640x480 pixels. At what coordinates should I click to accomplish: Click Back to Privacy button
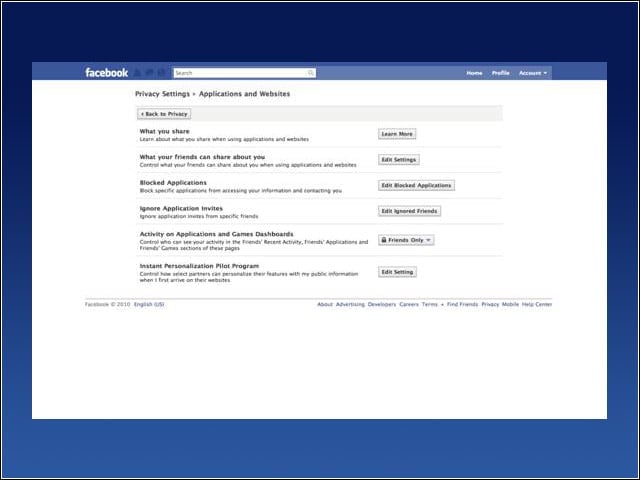(x=164, y=114)
